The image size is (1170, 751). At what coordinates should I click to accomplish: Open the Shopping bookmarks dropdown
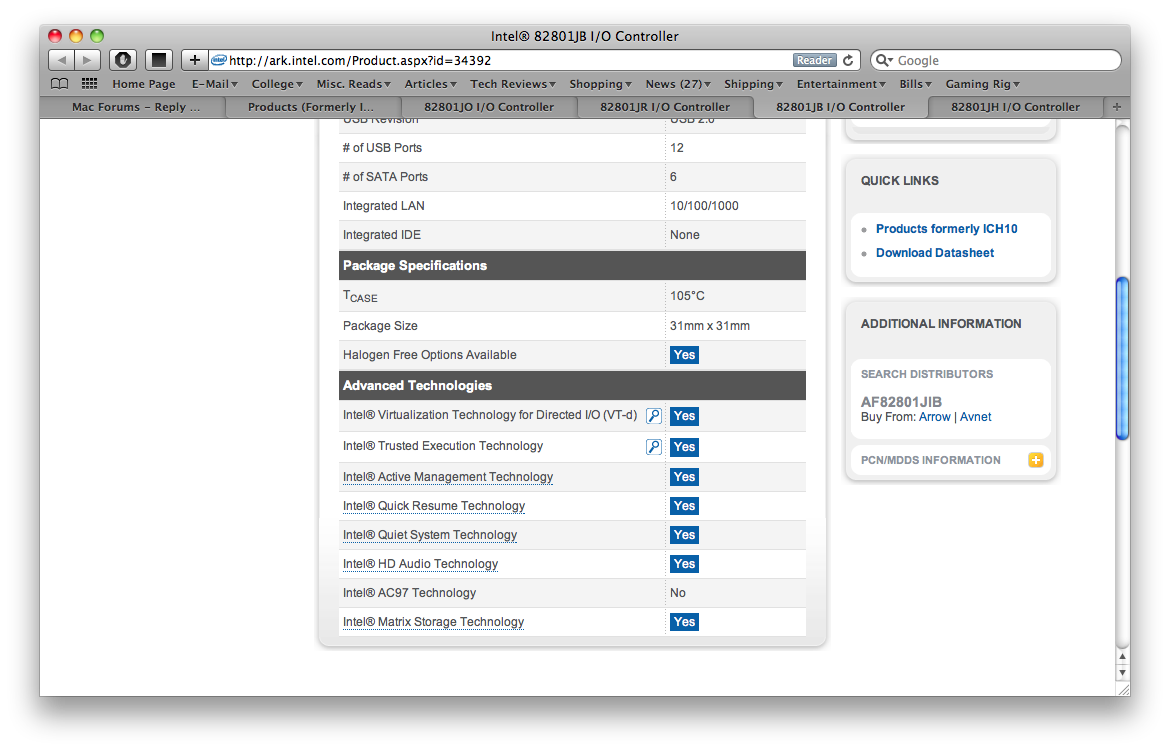(x=600, y=84)
